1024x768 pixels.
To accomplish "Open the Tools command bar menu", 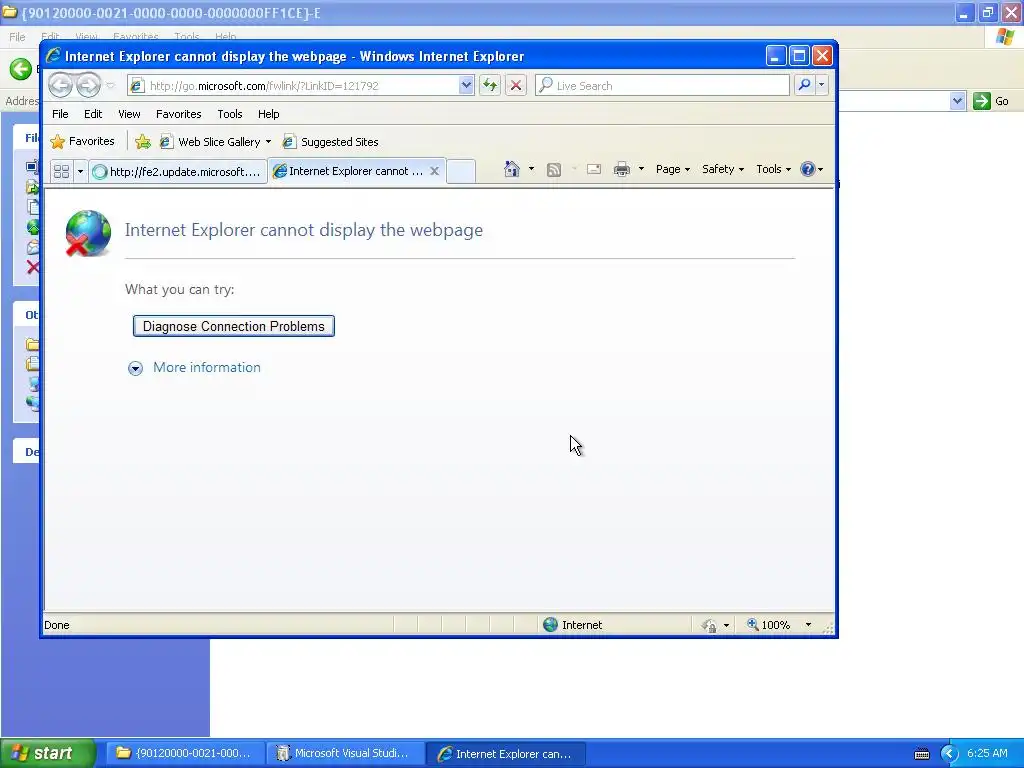I will [773, 169].
